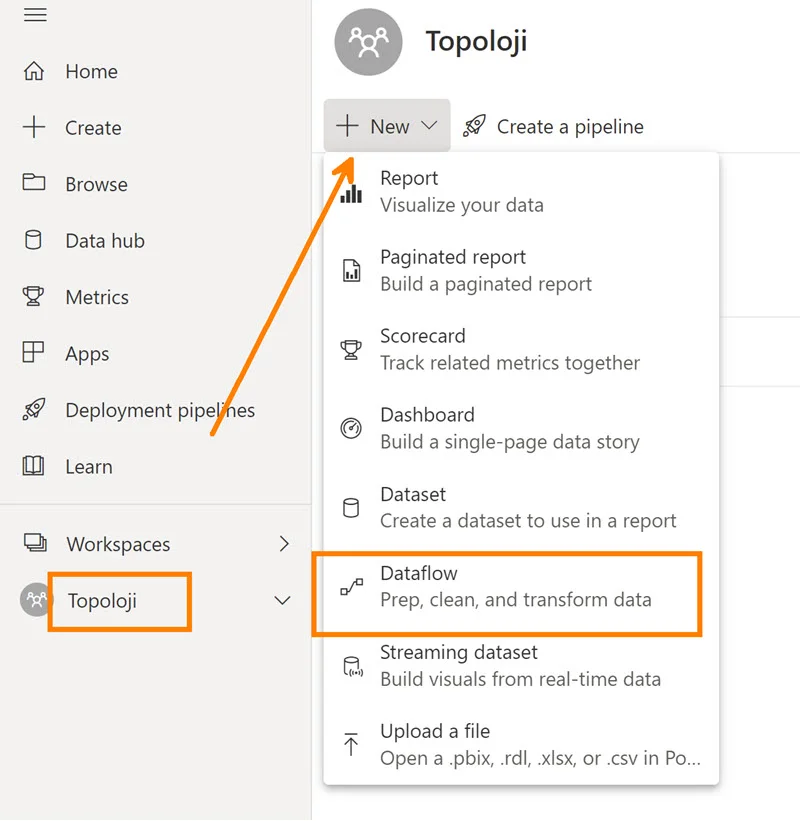Open the New dropdown button

click(x=387, y=126)
